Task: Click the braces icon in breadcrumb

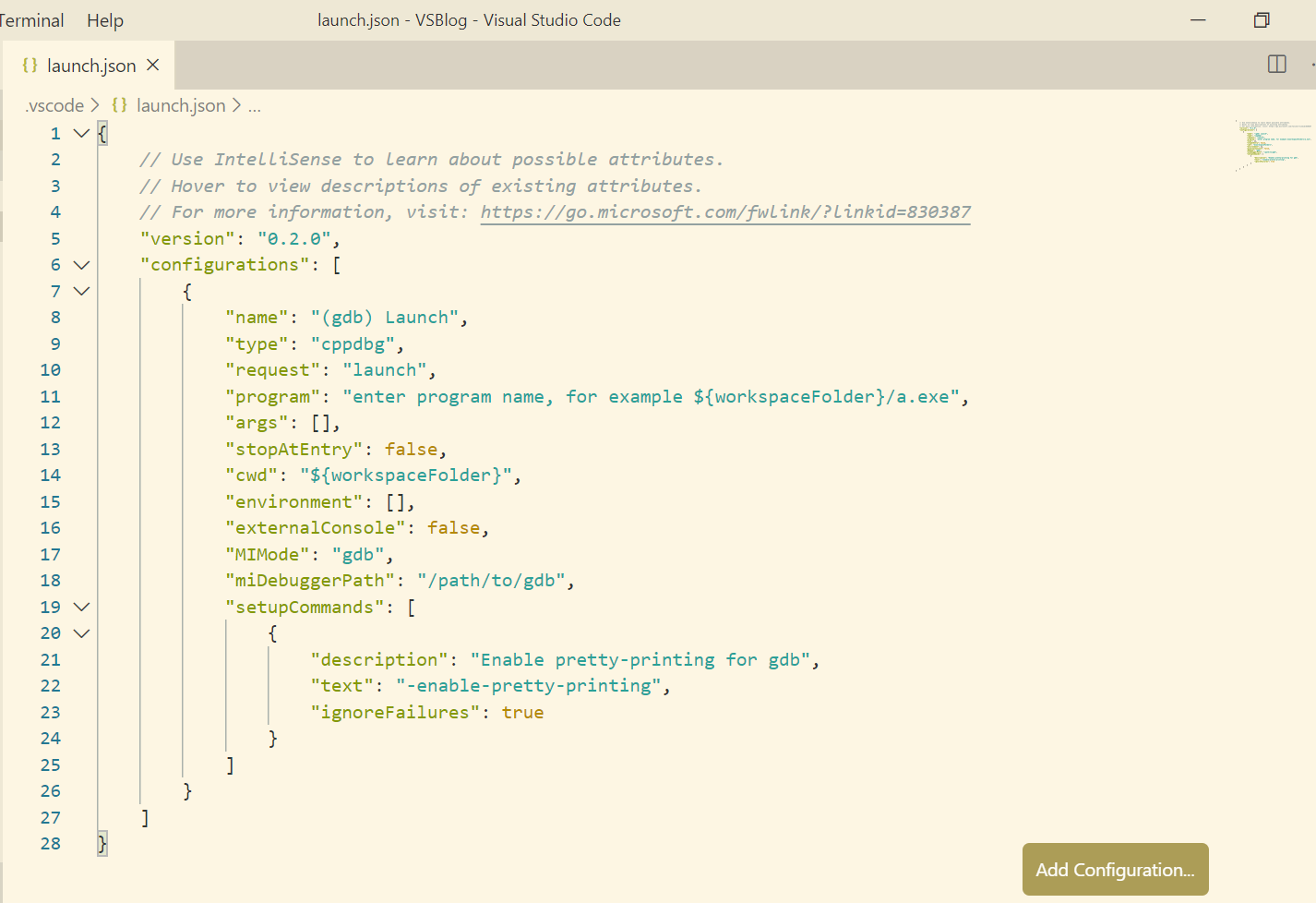Action: (119, 105)
